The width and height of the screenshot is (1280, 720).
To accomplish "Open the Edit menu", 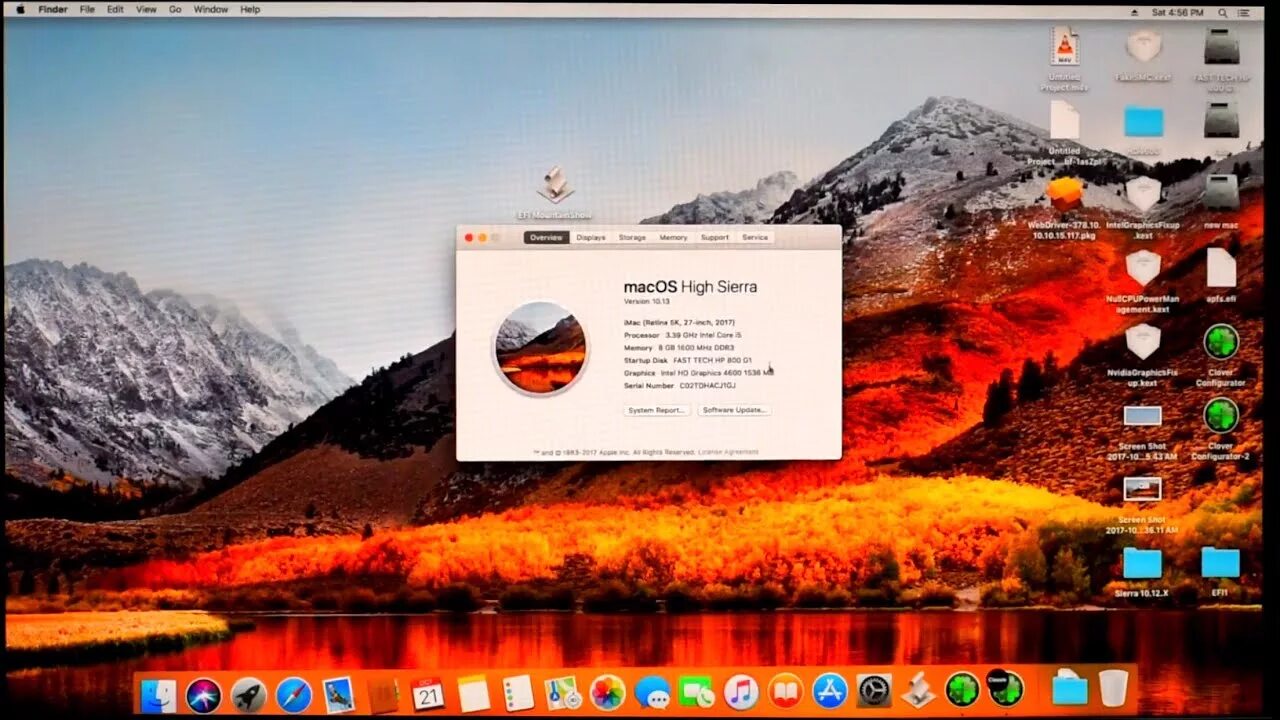I will [115, 9].
